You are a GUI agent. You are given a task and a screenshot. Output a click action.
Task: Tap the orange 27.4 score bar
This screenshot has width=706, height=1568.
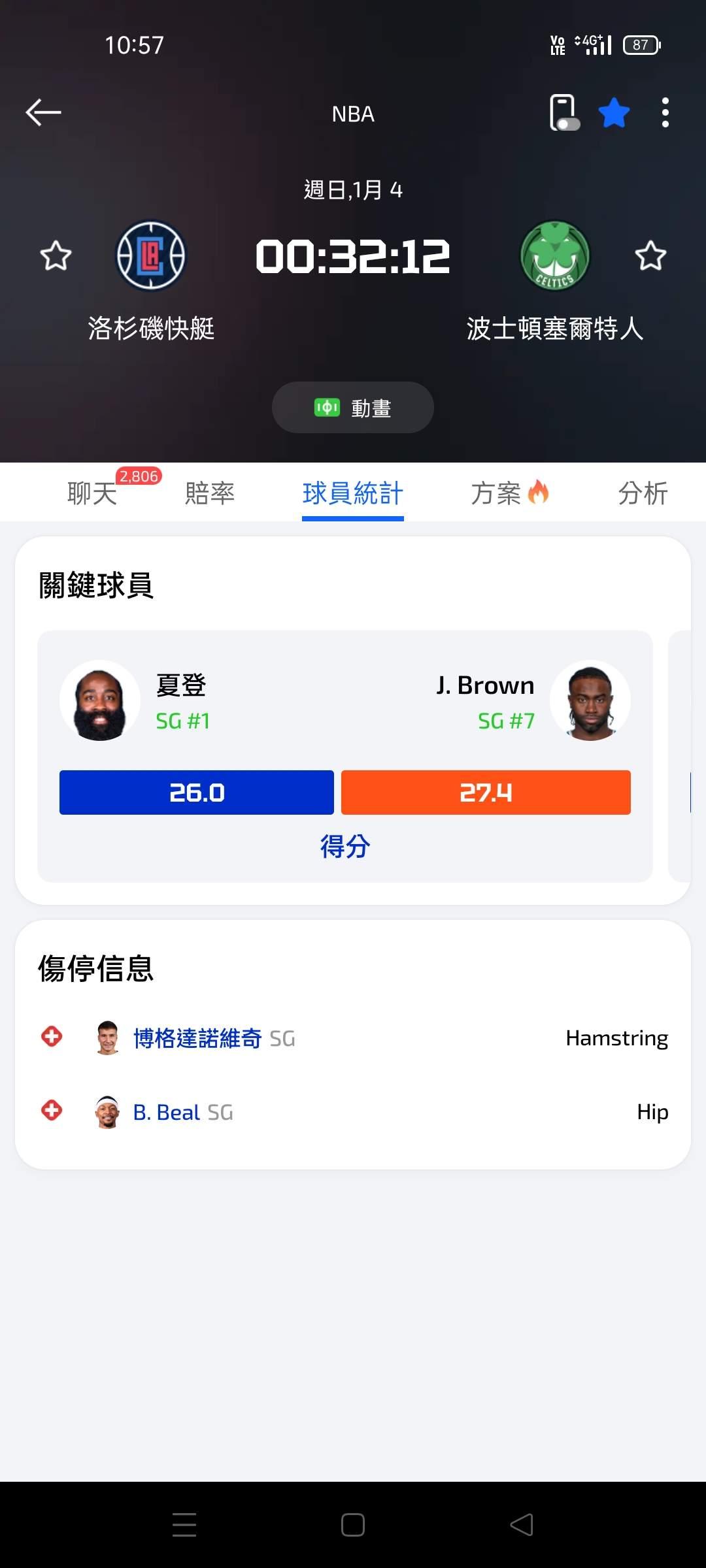pyautogui.click(x=486, y=792)
